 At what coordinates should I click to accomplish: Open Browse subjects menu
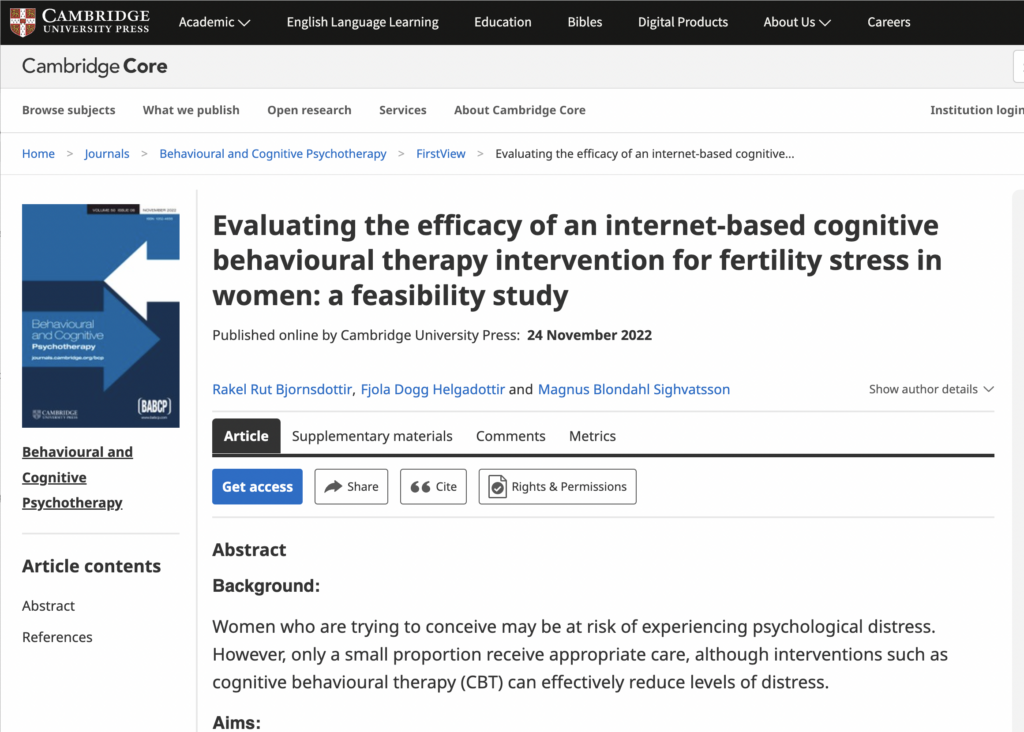pyautogui.click(x=69, y=110)
